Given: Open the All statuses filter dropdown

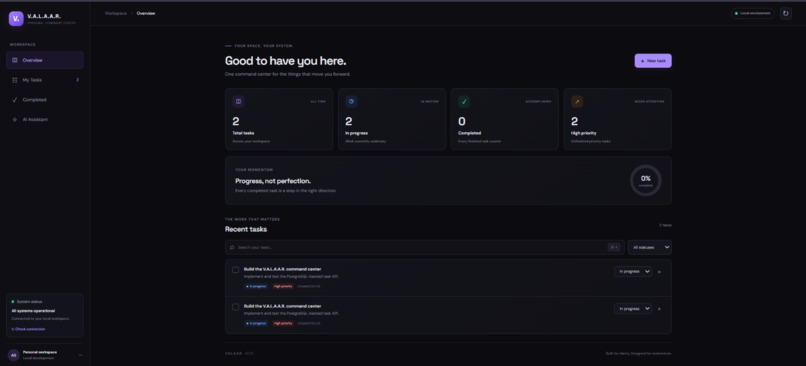Looking at the screenshot, I should click(650, 247).
